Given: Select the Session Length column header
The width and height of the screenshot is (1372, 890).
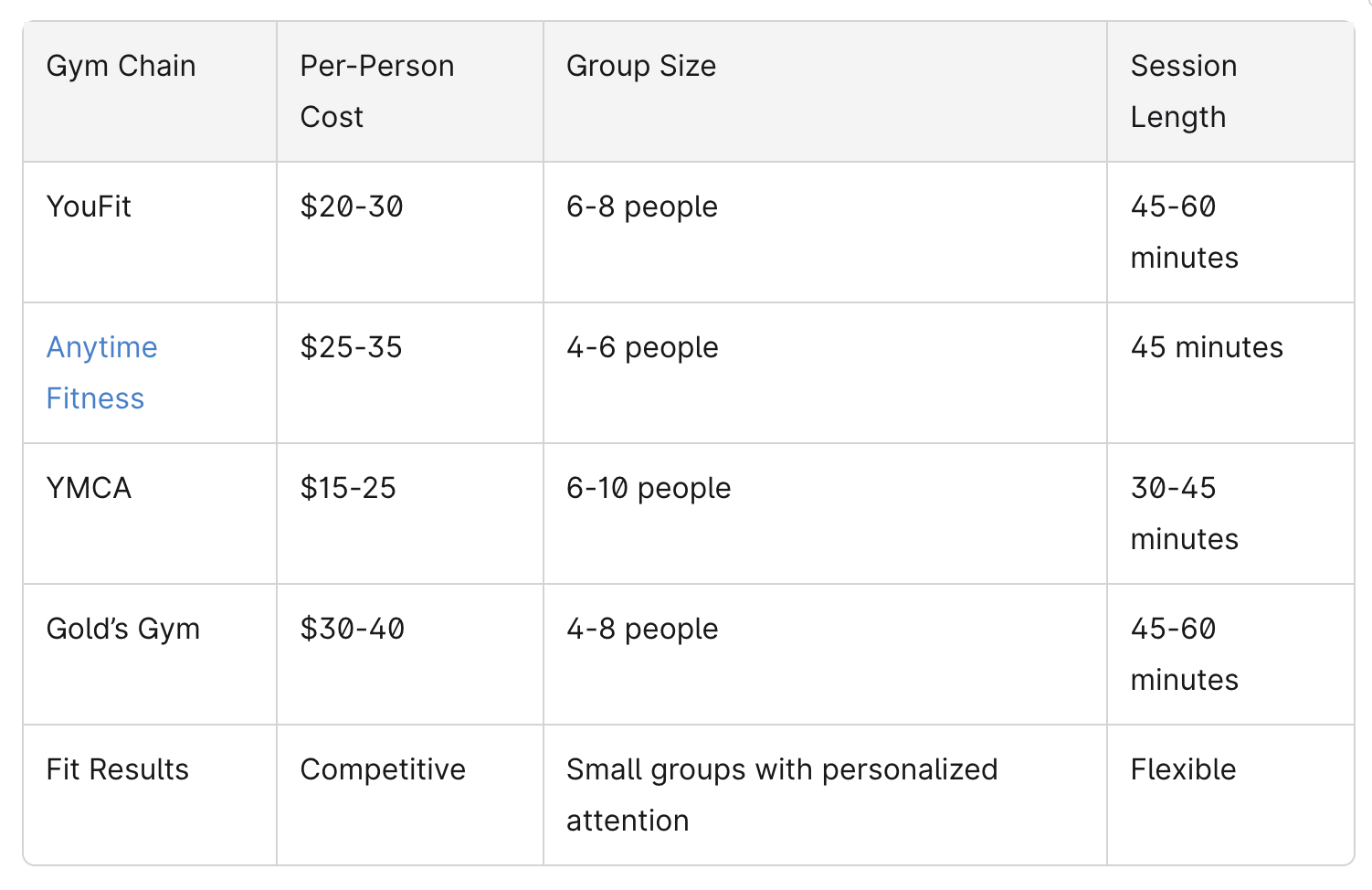Looking at the screenshot, I should point(1183,91).
